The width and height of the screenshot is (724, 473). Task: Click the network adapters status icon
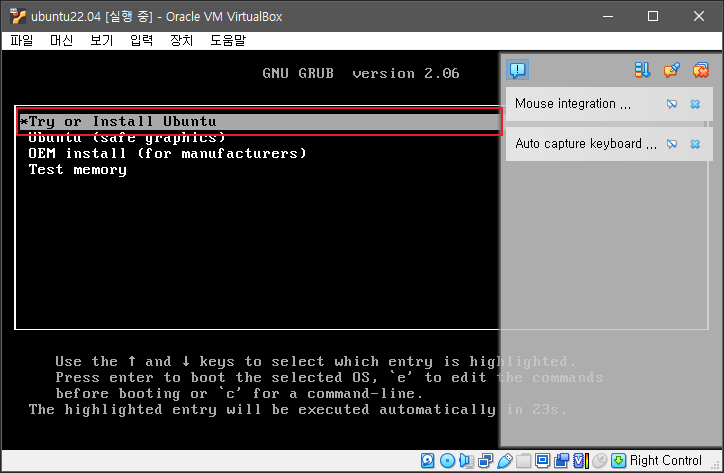[485, 461]
